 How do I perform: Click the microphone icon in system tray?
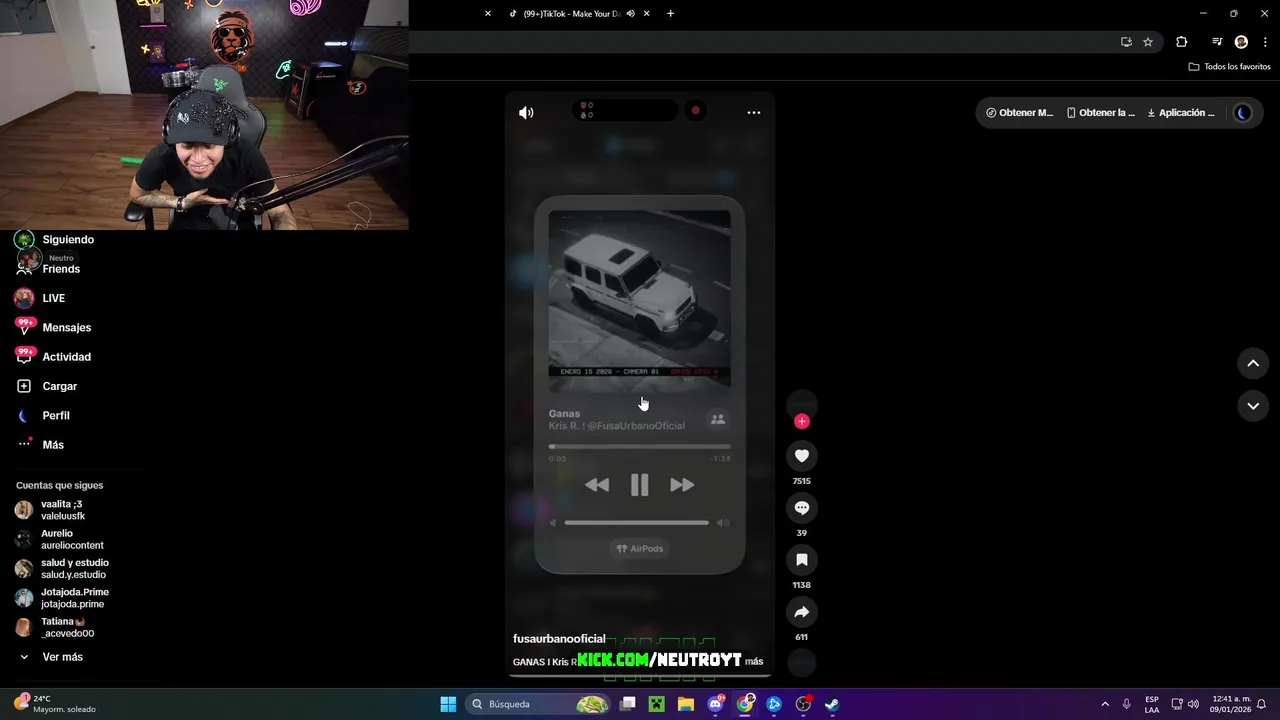pos(1127,704)
